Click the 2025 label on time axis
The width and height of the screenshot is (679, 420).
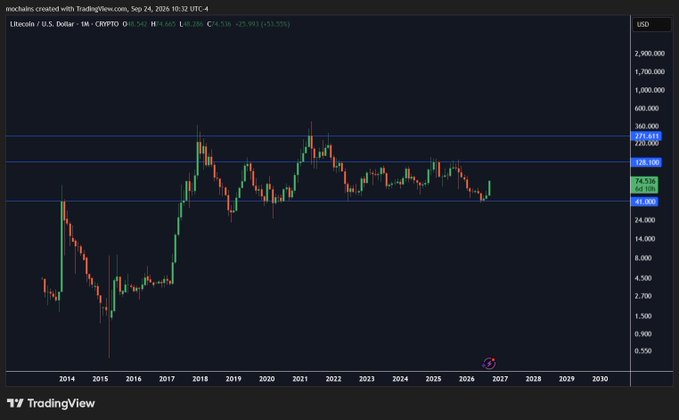coord(433,379)
